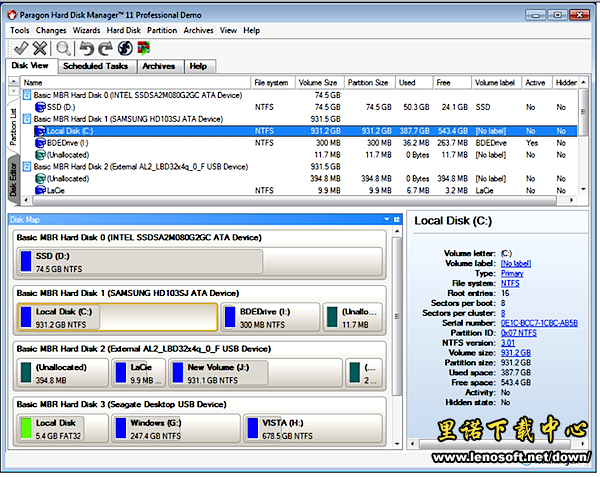Sort by the Volume Size column header
The image size is (600, 477).
pyautogui.click(x=320, y=83)
